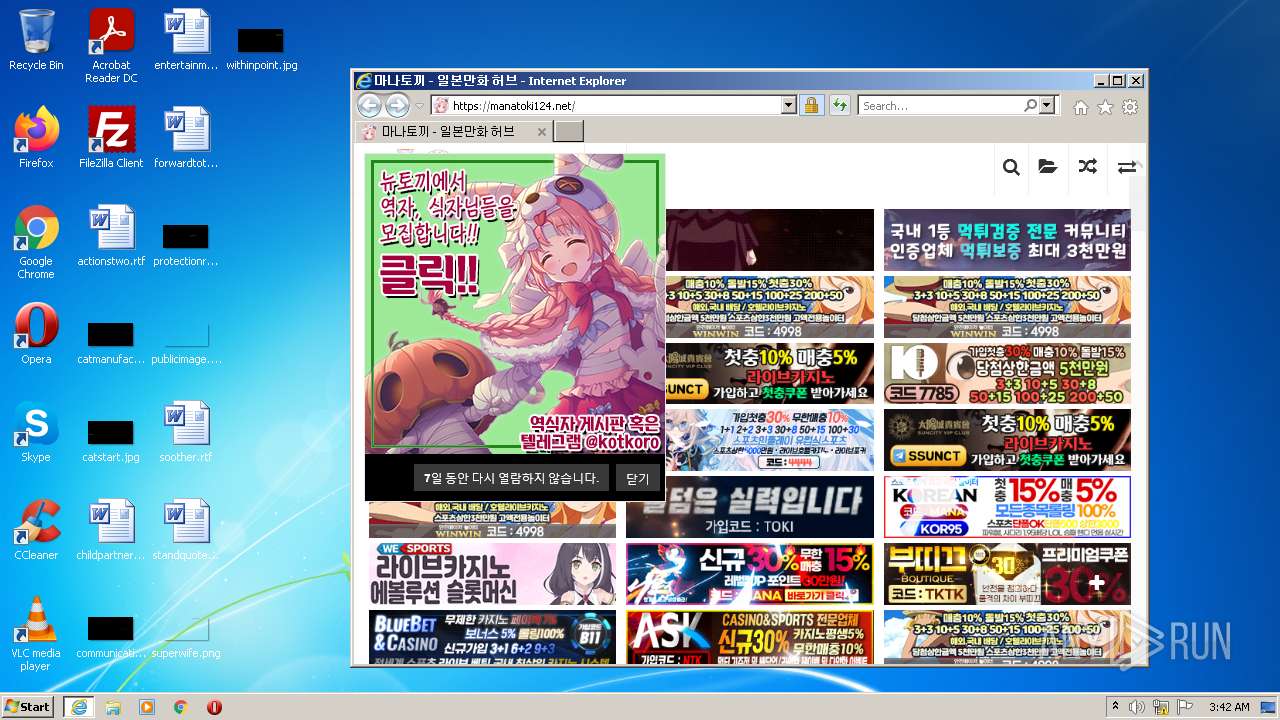Click the site shuffle icon
The width and height of the screenshot is (1280, 720).
tap(1087, 167)
